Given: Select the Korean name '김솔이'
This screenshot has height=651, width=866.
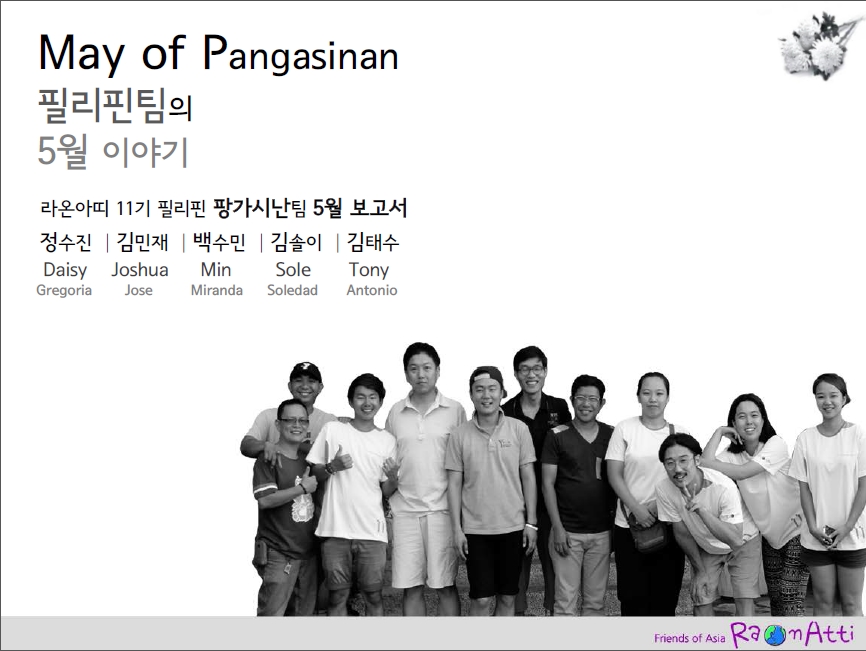Looking at the screenshot, I should [294, 243].
